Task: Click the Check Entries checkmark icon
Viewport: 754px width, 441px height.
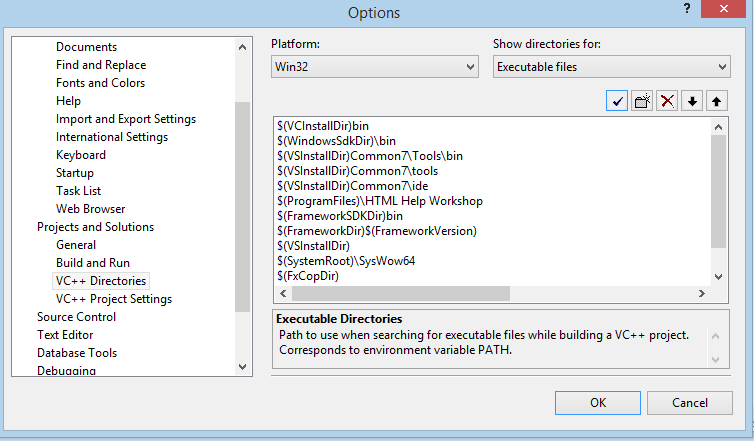Action: (x=617, y=101)
